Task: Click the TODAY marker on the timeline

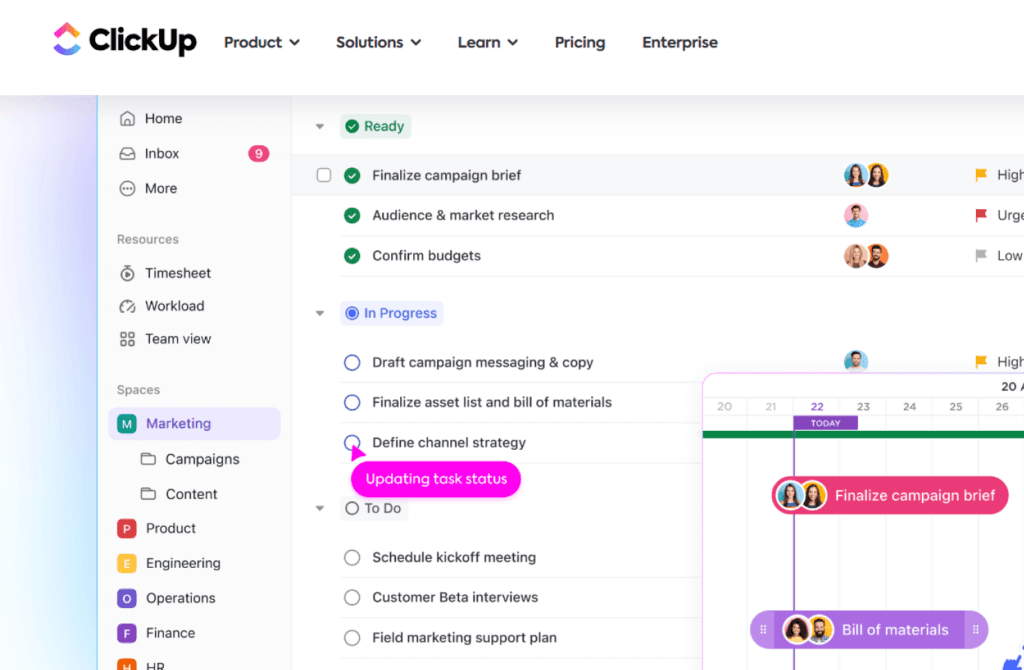Action: [x=825, y=423]
